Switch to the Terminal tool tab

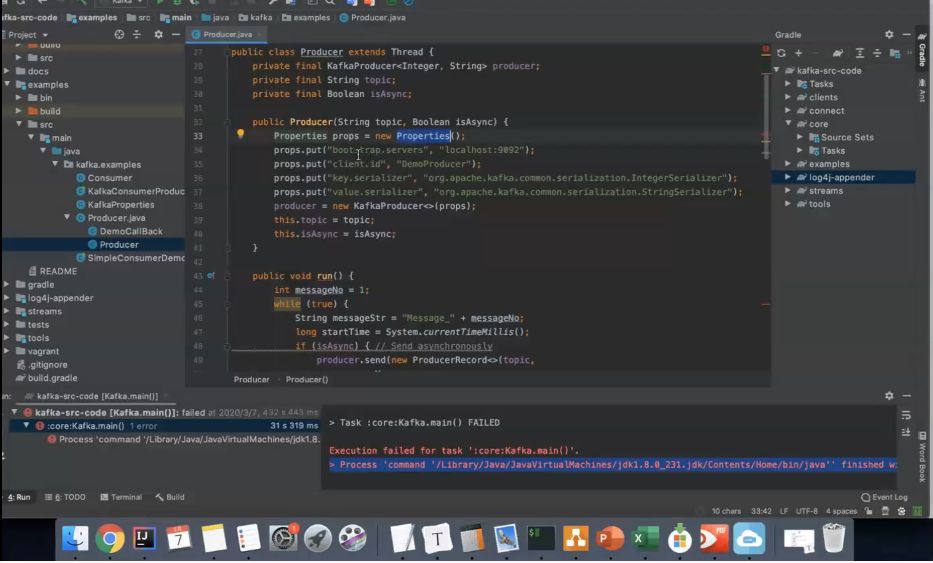pos(119,497)
